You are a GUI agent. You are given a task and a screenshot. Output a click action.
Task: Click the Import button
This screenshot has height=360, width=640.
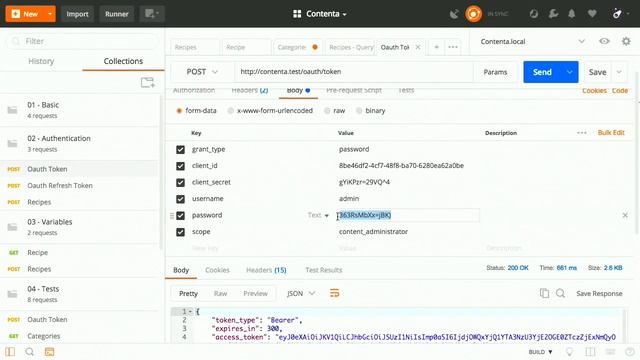(77, 14)
